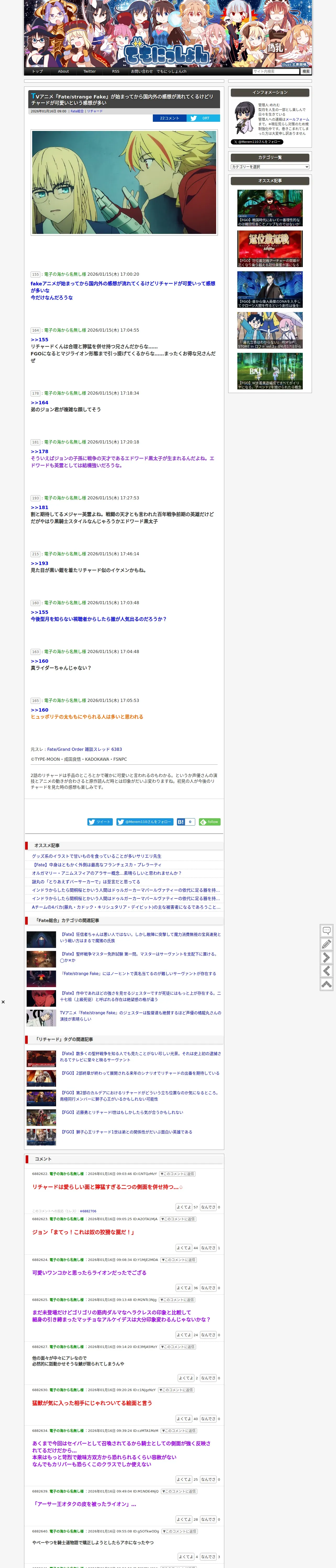336x1568 pixels.
Task: Click なんでさ on comment 6882623
Action: pos(208,1248)
